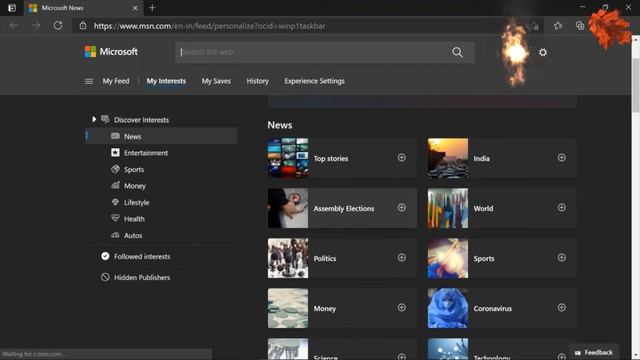
Task: Click the Assembly Elections label
Action: [x=344, y=208]
